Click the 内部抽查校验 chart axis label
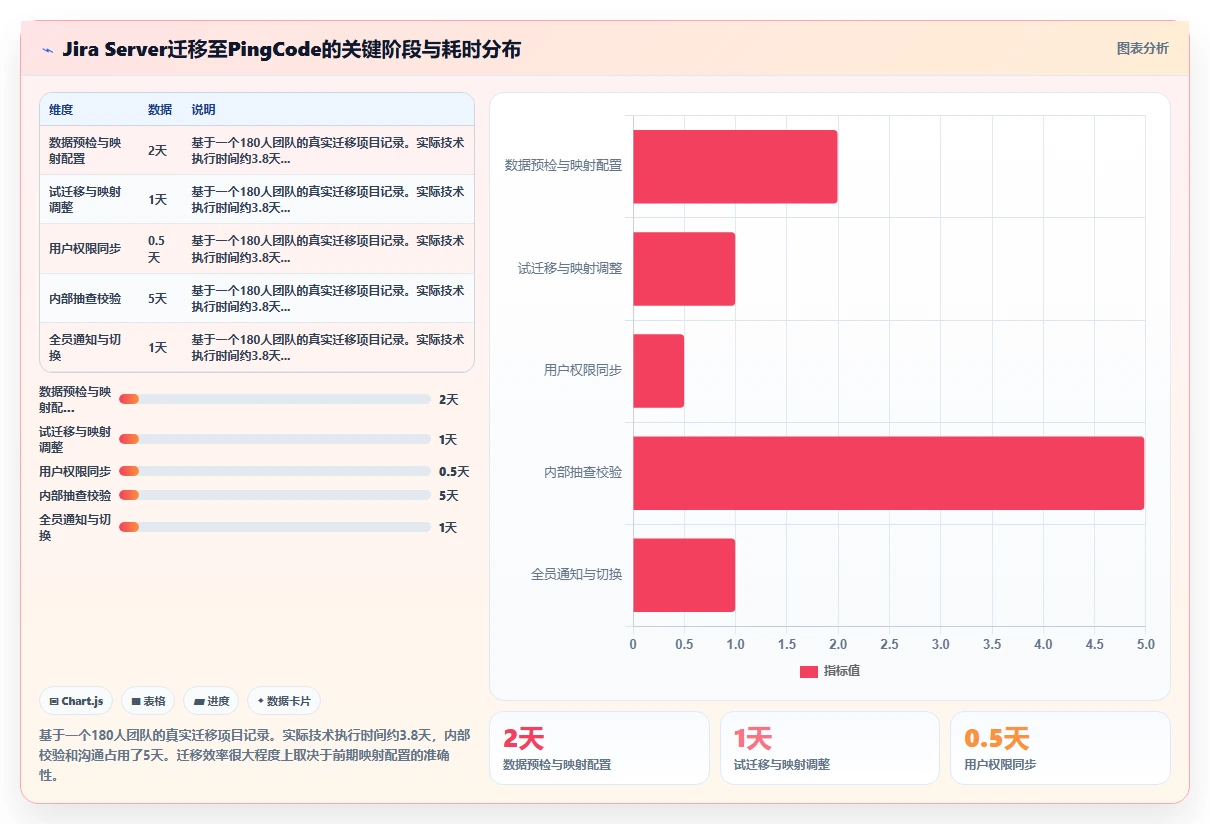The height and width of the screenshot is (824, 1210). (x=583, y=472)
